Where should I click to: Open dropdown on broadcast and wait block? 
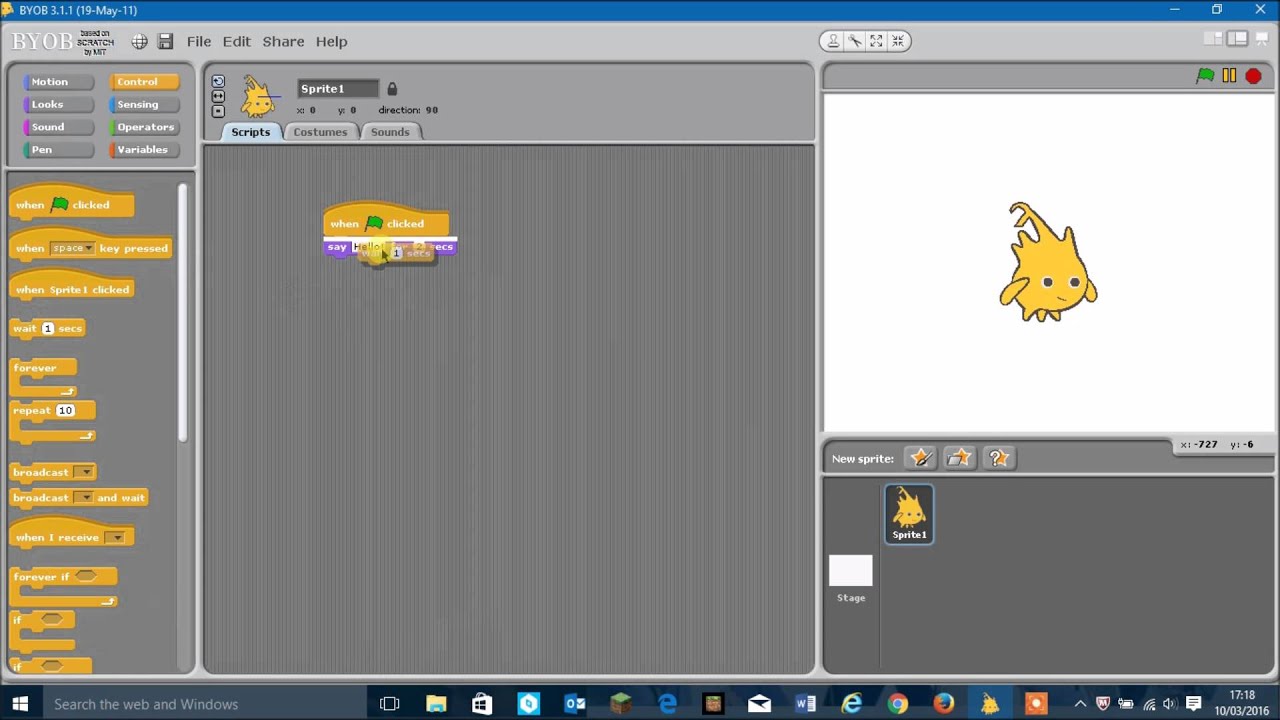tap(84, 498)
